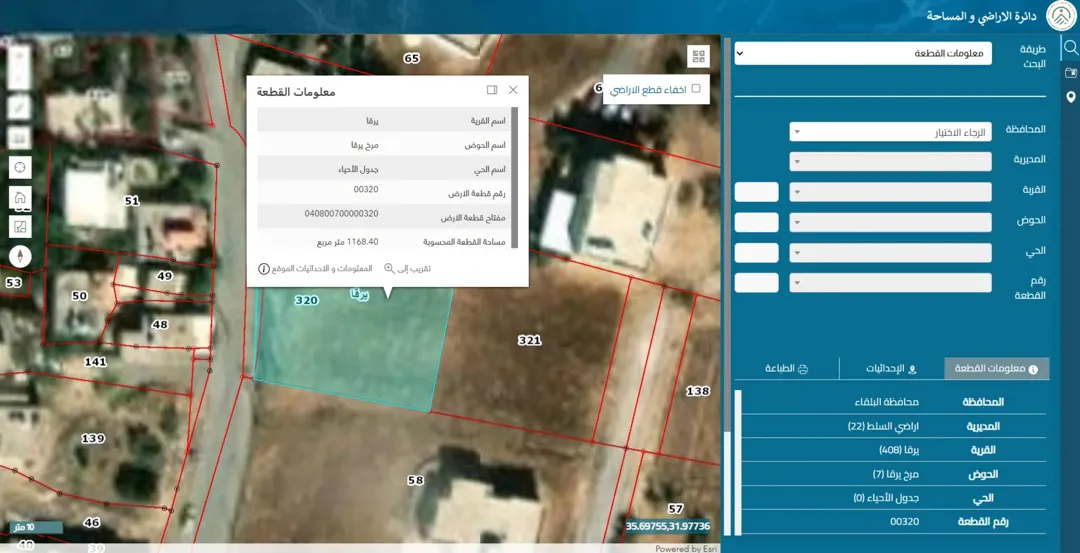Viewport: 1080px width, 553px height.
Task: Open the basemap gallery grid icon
Action: point(698,56)
